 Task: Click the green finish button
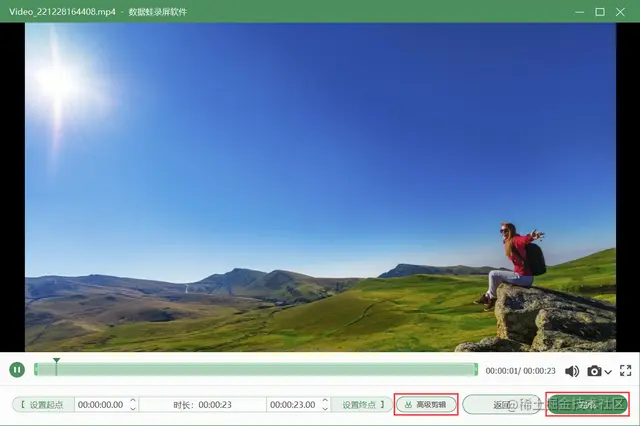(587, 404)
